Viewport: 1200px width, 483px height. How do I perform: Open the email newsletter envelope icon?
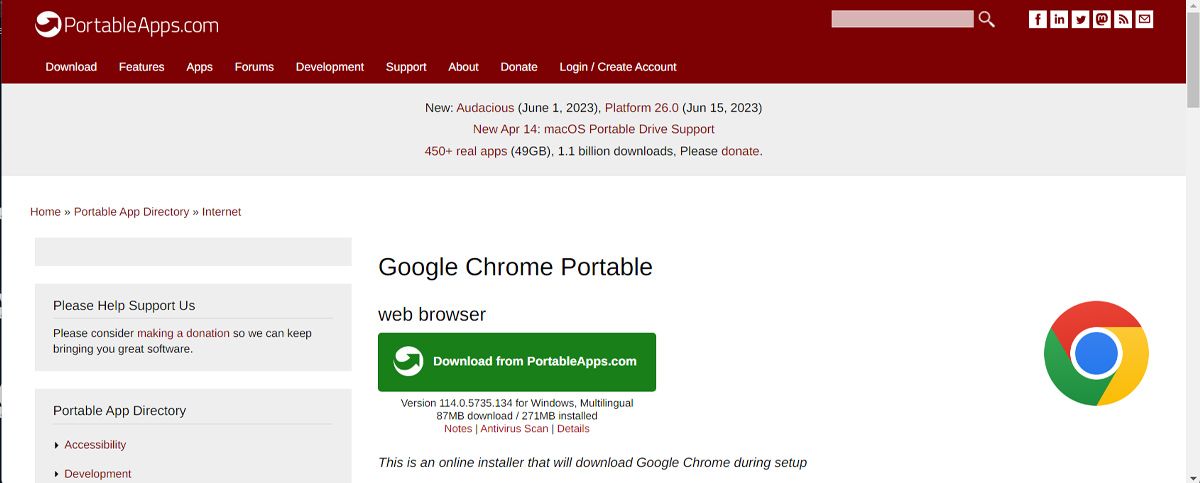pyautogui.click(x=1144, y=19)
